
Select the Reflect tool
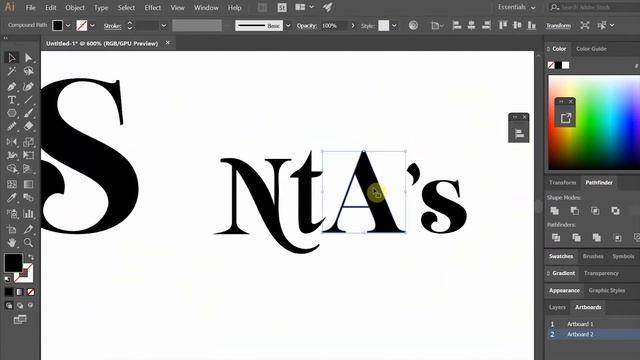click(11, 142)
